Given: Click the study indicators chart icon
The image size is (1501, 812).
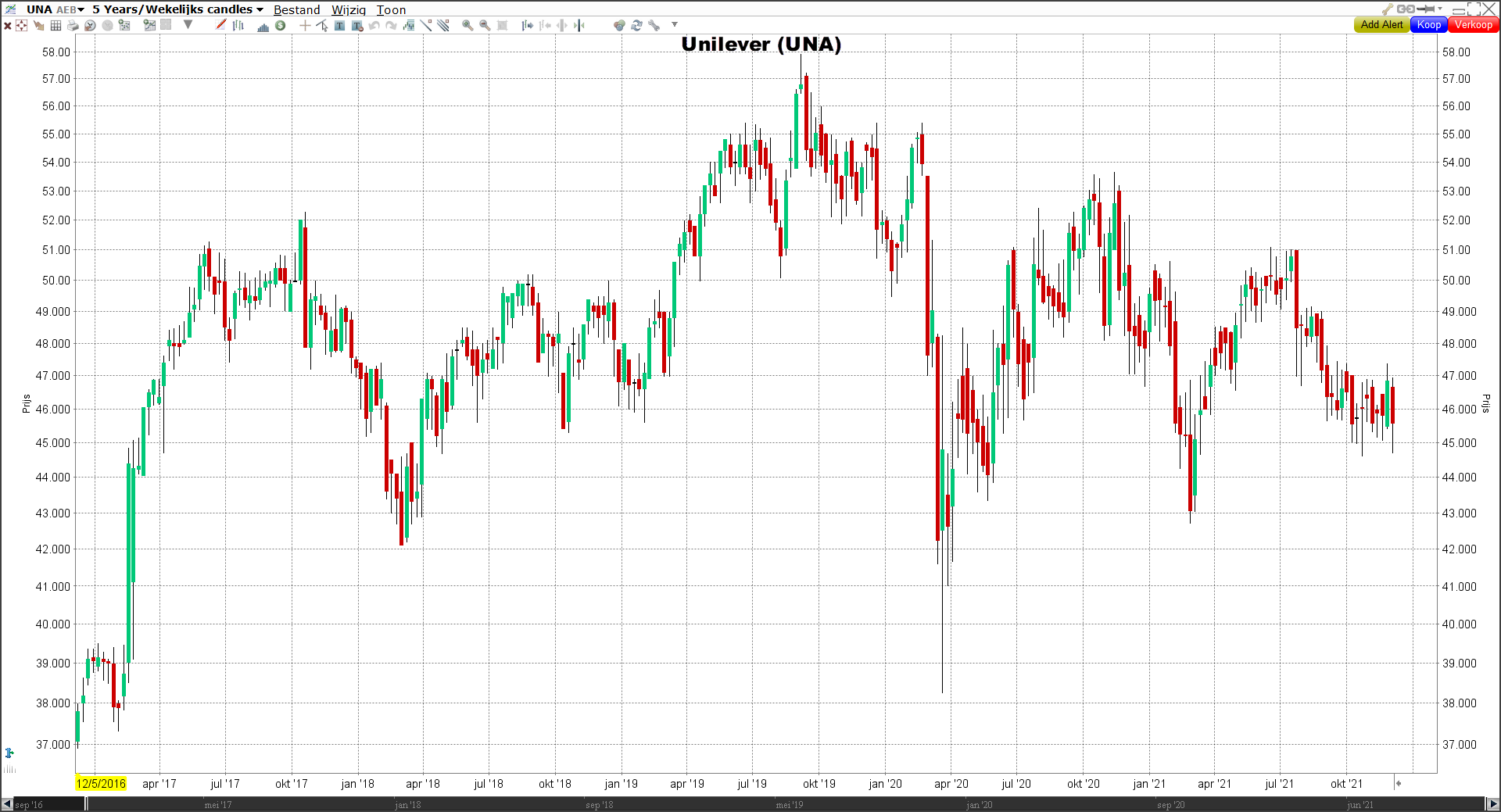Looking at the screenshot, I should [409, 25].
